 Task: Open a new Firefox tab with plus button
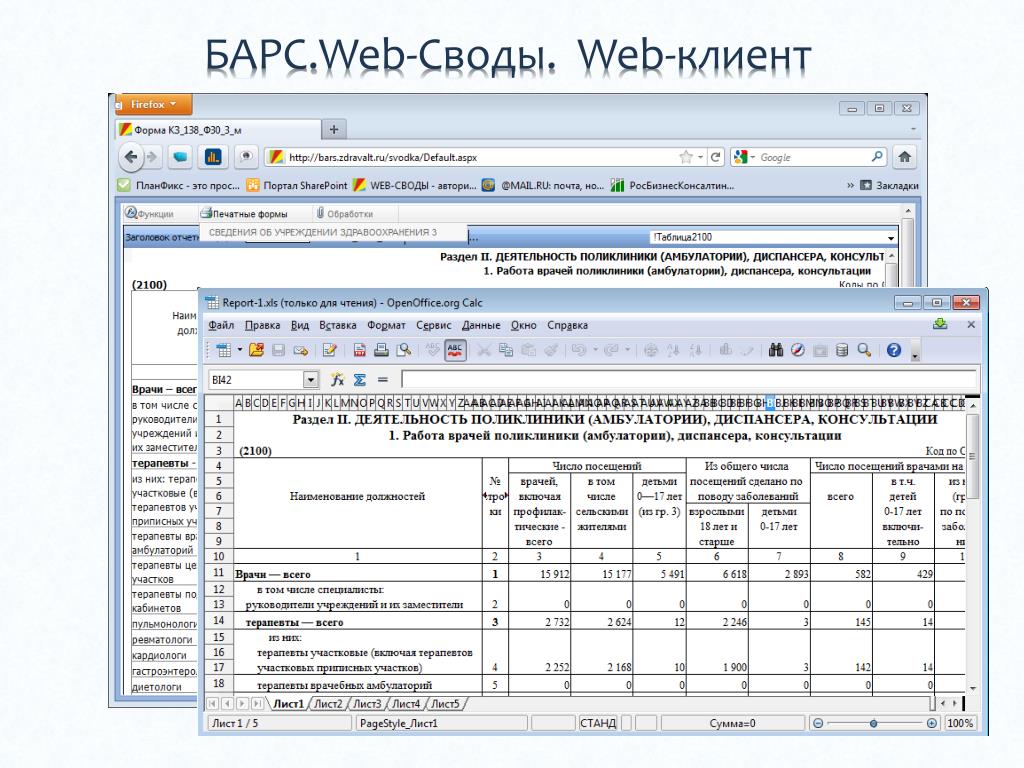pos(334,129)
